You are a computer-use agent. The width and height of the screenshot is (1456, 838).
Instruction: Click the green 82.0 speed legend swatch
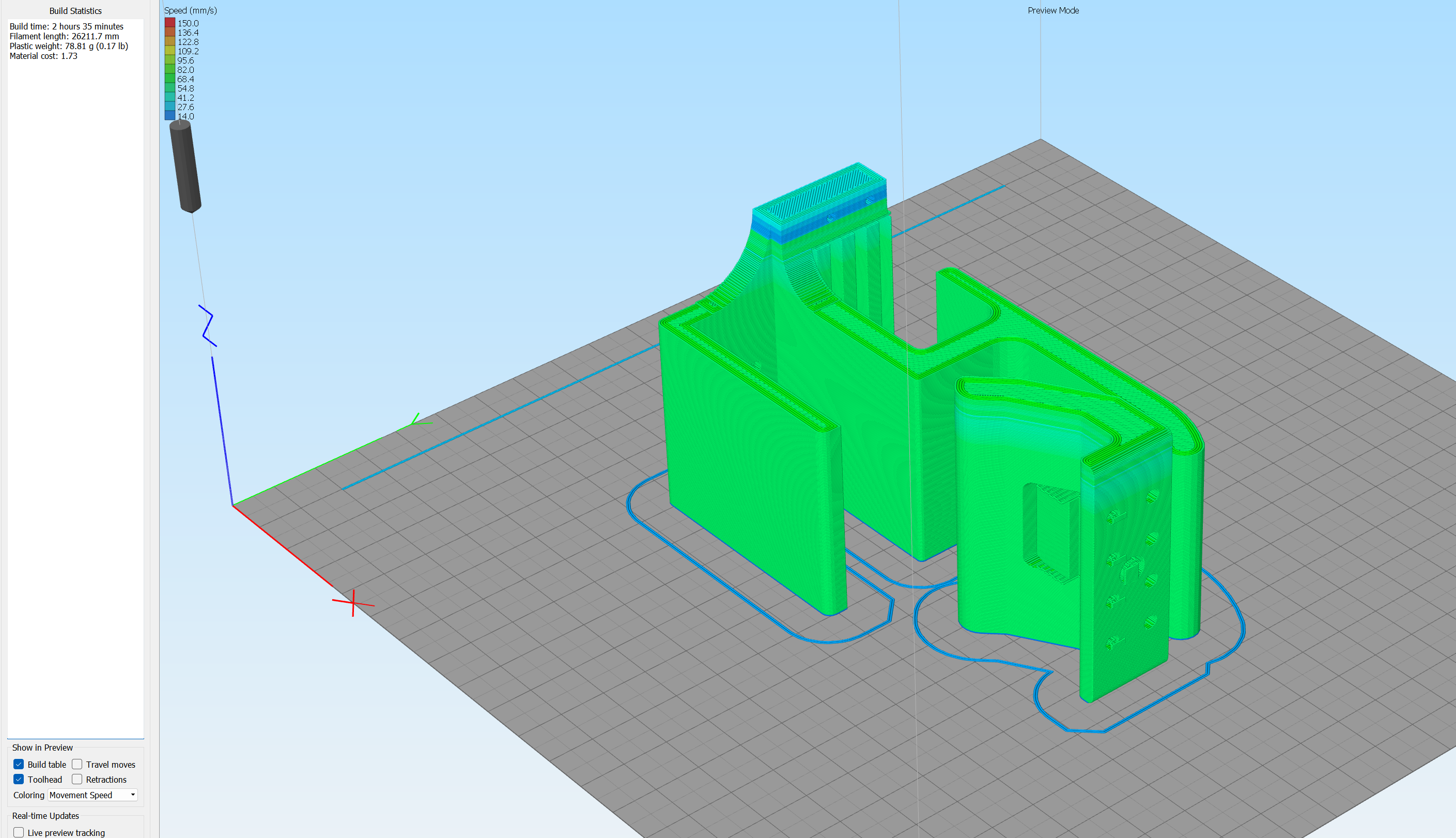pos(169,70)
